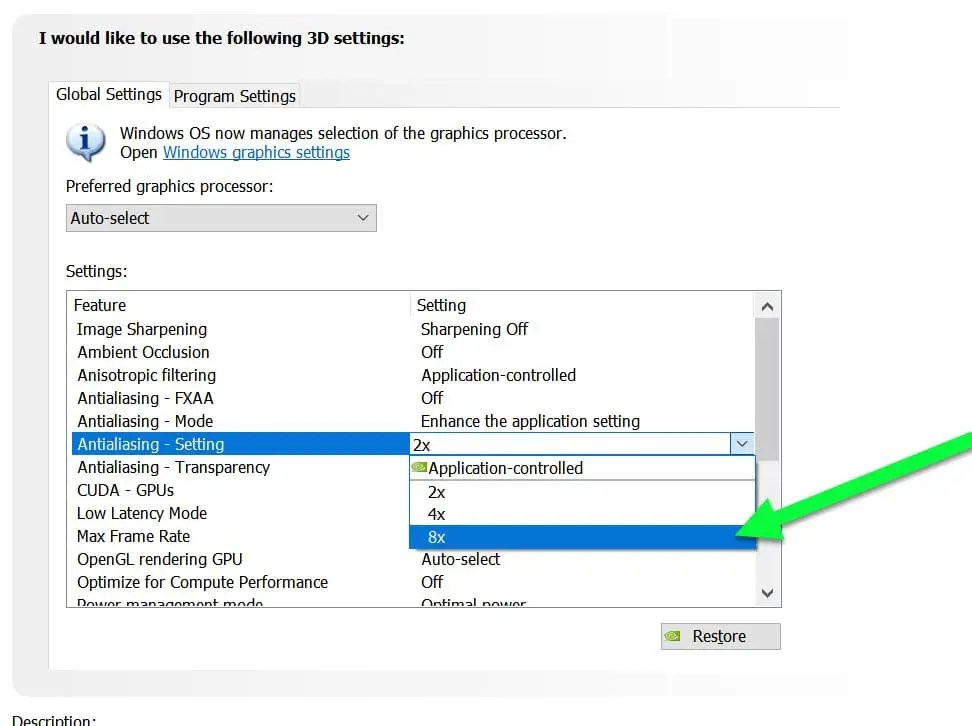Switch to the Program Settings tab
This screenshot has height=726, width=972.
235,96
